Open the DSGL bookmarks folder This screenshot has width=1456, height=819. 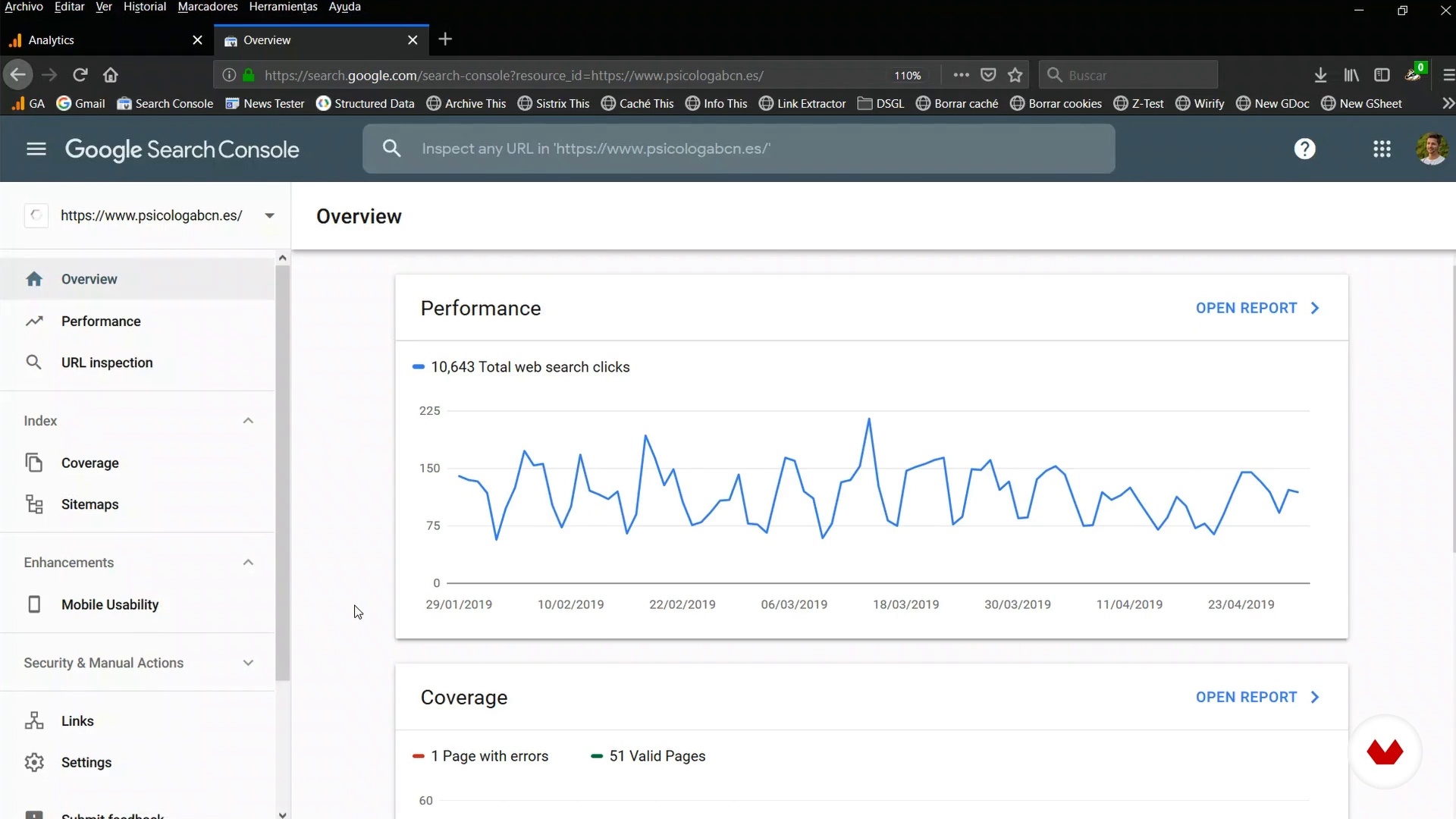[x=880, y=103]
